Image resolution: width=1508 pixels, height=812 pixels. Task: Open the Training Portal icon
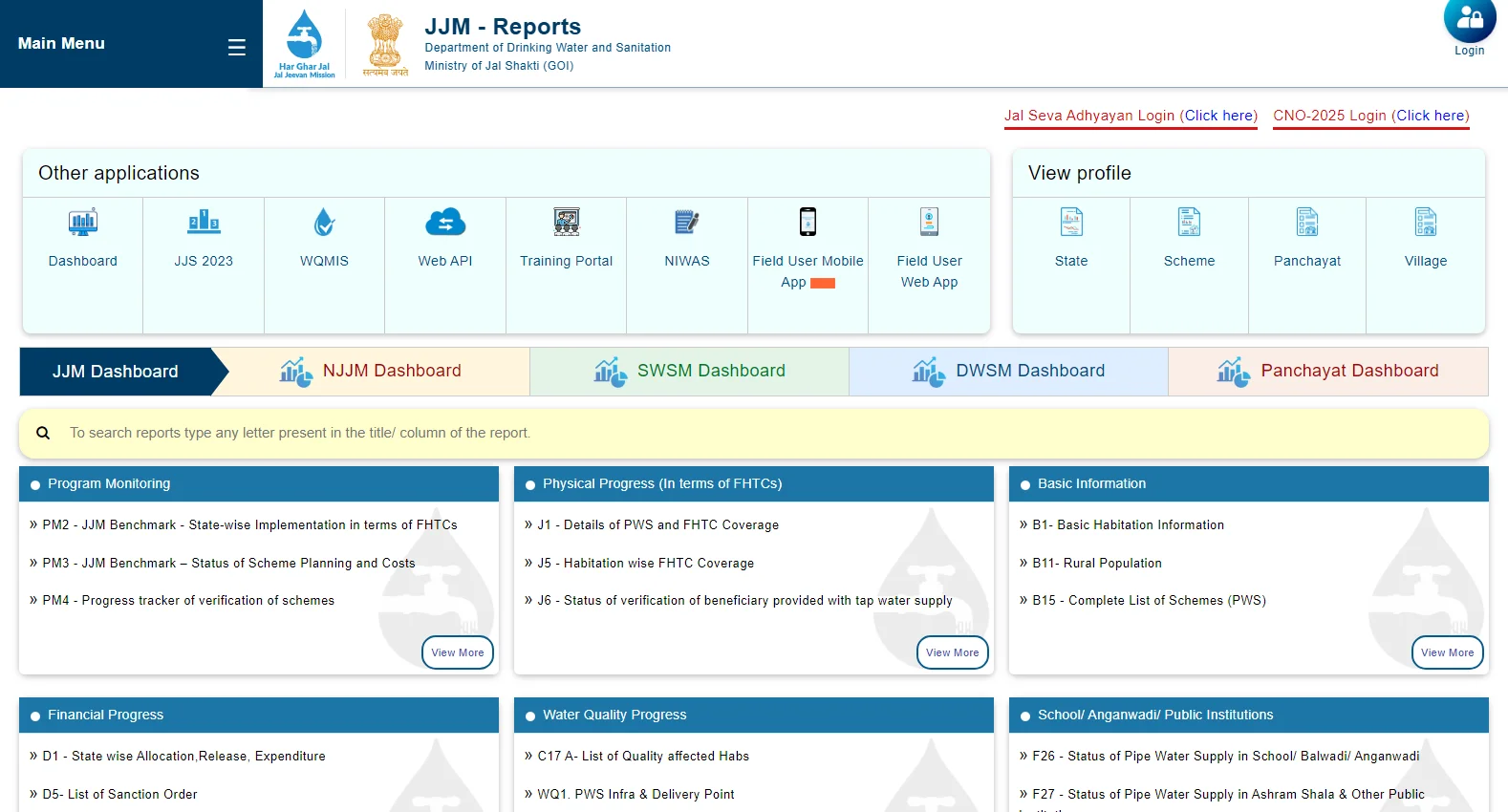[567, 222]
